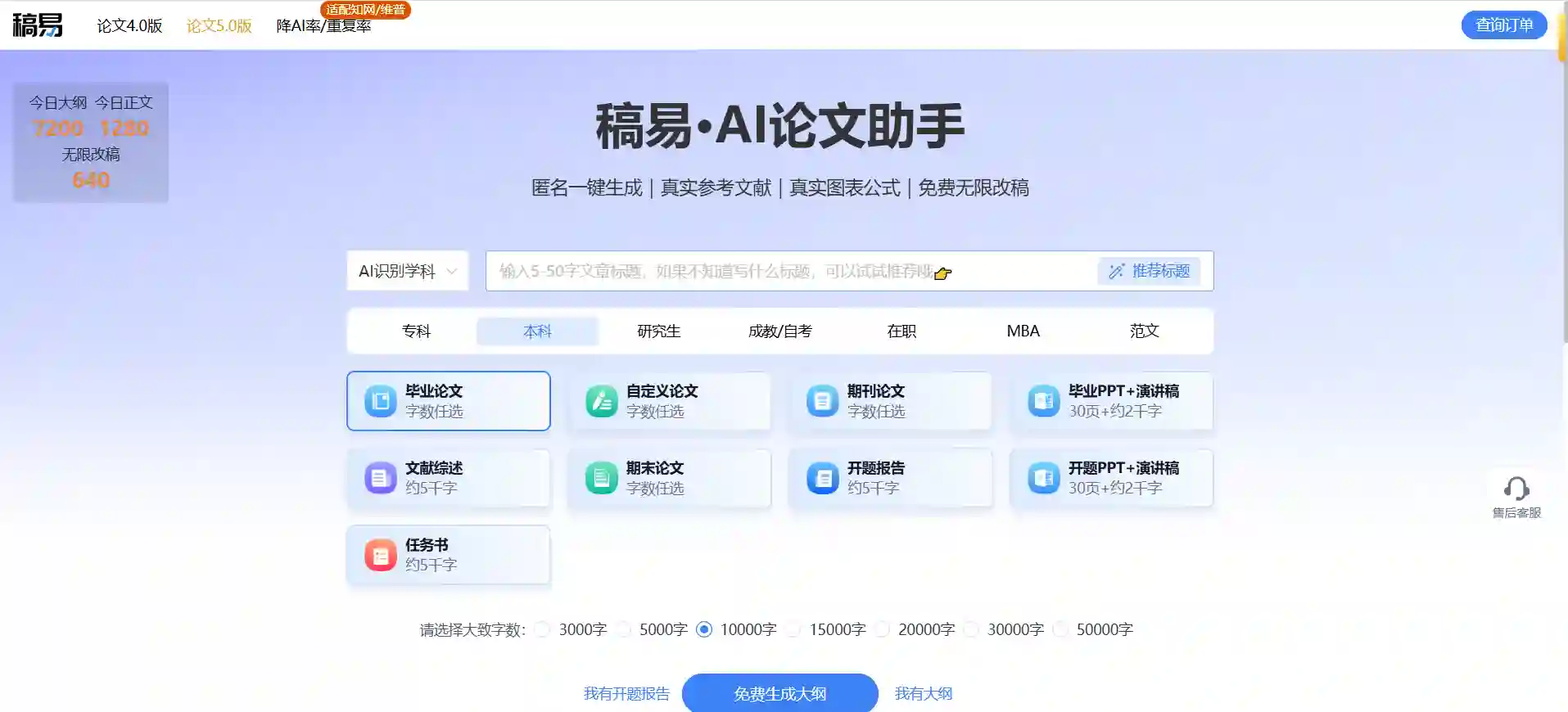Select 20000字 word count
Viewport: 1568px width, 712px height.
point(882,629)
